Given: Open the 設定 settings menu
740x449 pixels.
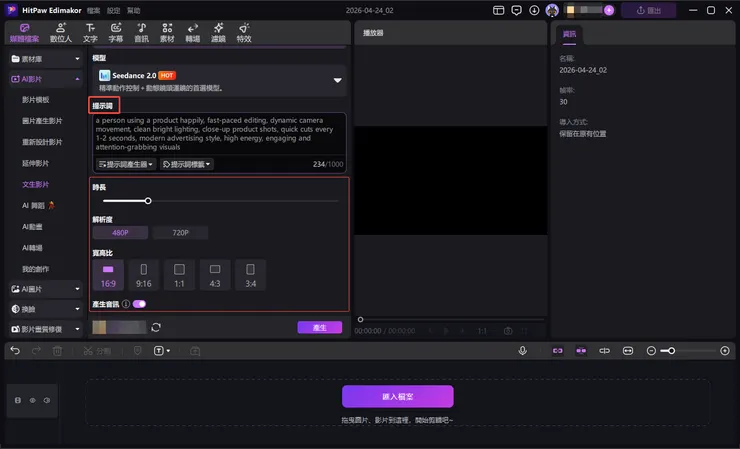Looking at the screenshot, I should tap(113, 10).
